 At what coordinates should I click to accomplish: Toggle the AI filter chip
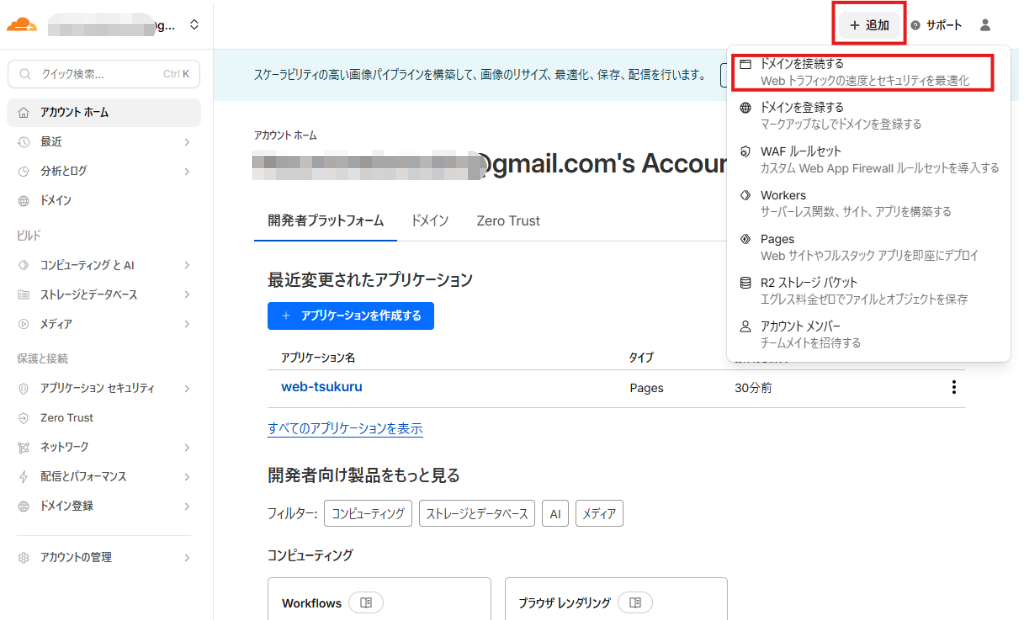(x=555, y=513)
